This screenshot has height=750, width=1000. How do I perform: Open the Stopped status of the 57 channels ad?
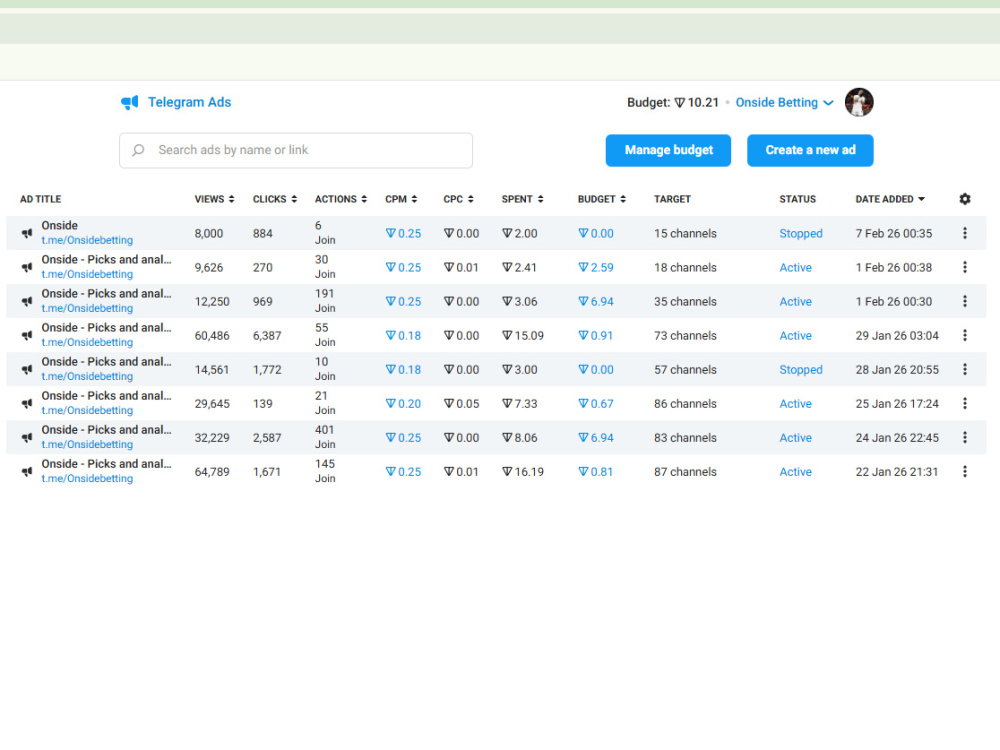pos(800,369)
